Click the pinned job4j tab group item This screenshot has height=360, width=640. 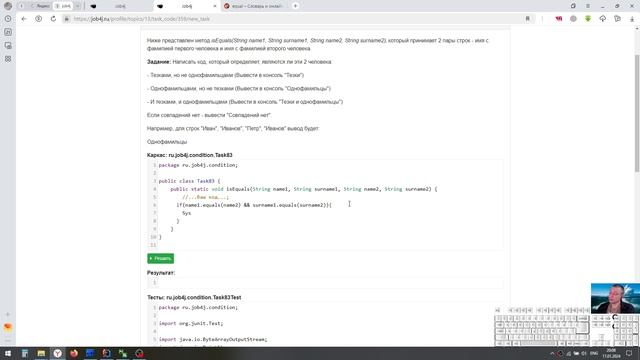[63, 6]
